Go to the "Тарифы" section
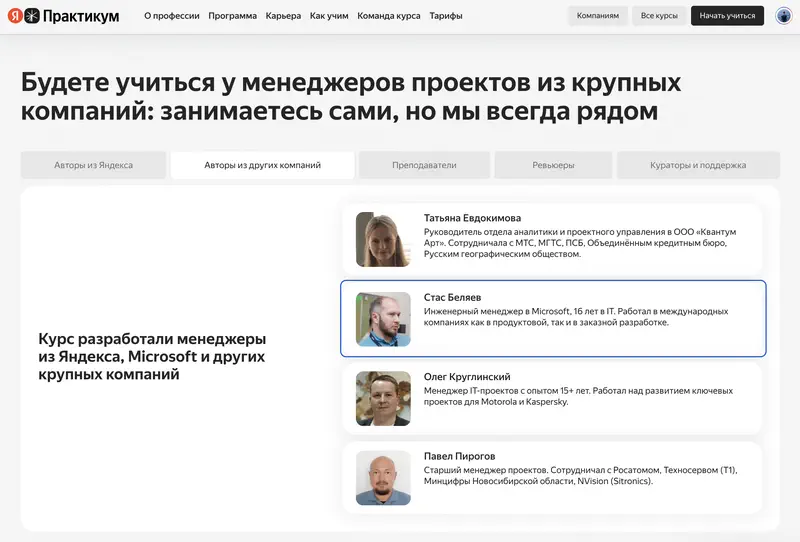 (x=446, y=16)
